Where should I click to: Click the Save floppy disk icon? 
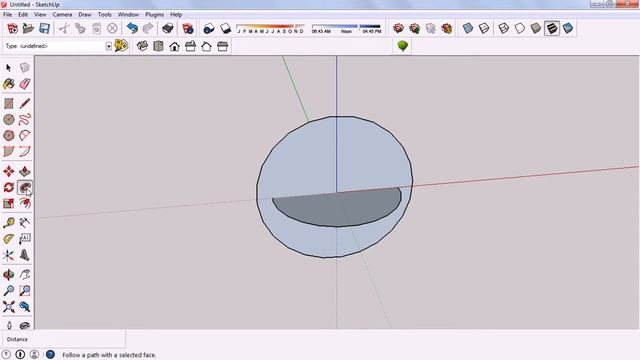tap(44, 28)
